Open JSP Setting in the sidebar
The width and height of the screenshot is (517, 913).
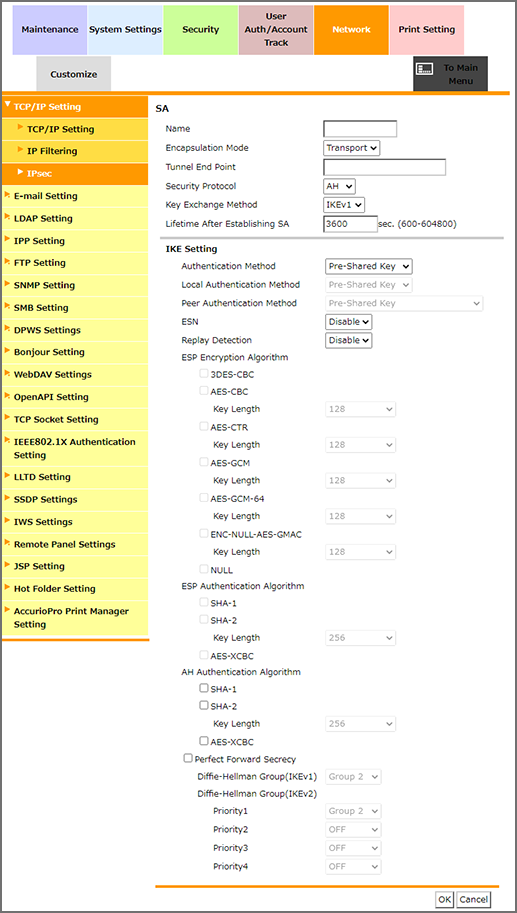pos(75,567)
